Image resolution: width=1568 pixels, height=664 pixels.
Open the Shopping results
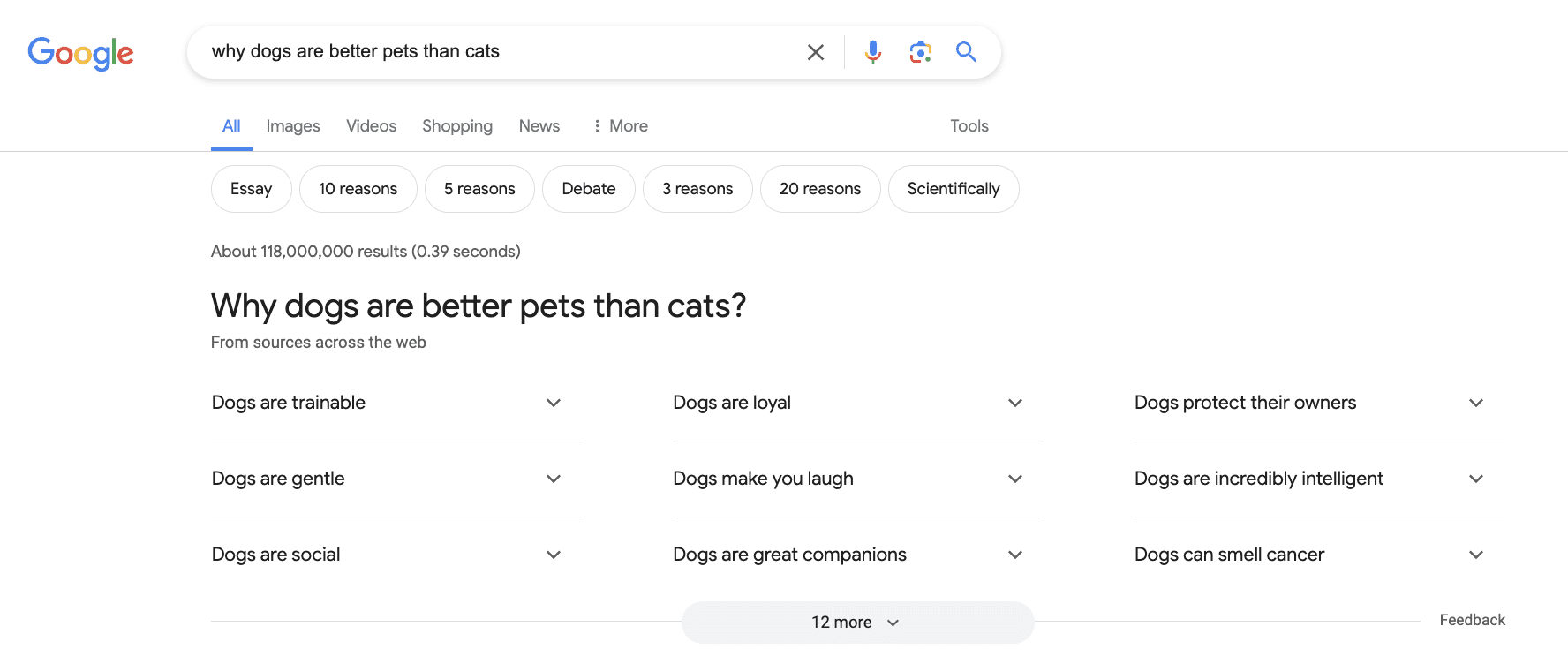tap(457, 125)
